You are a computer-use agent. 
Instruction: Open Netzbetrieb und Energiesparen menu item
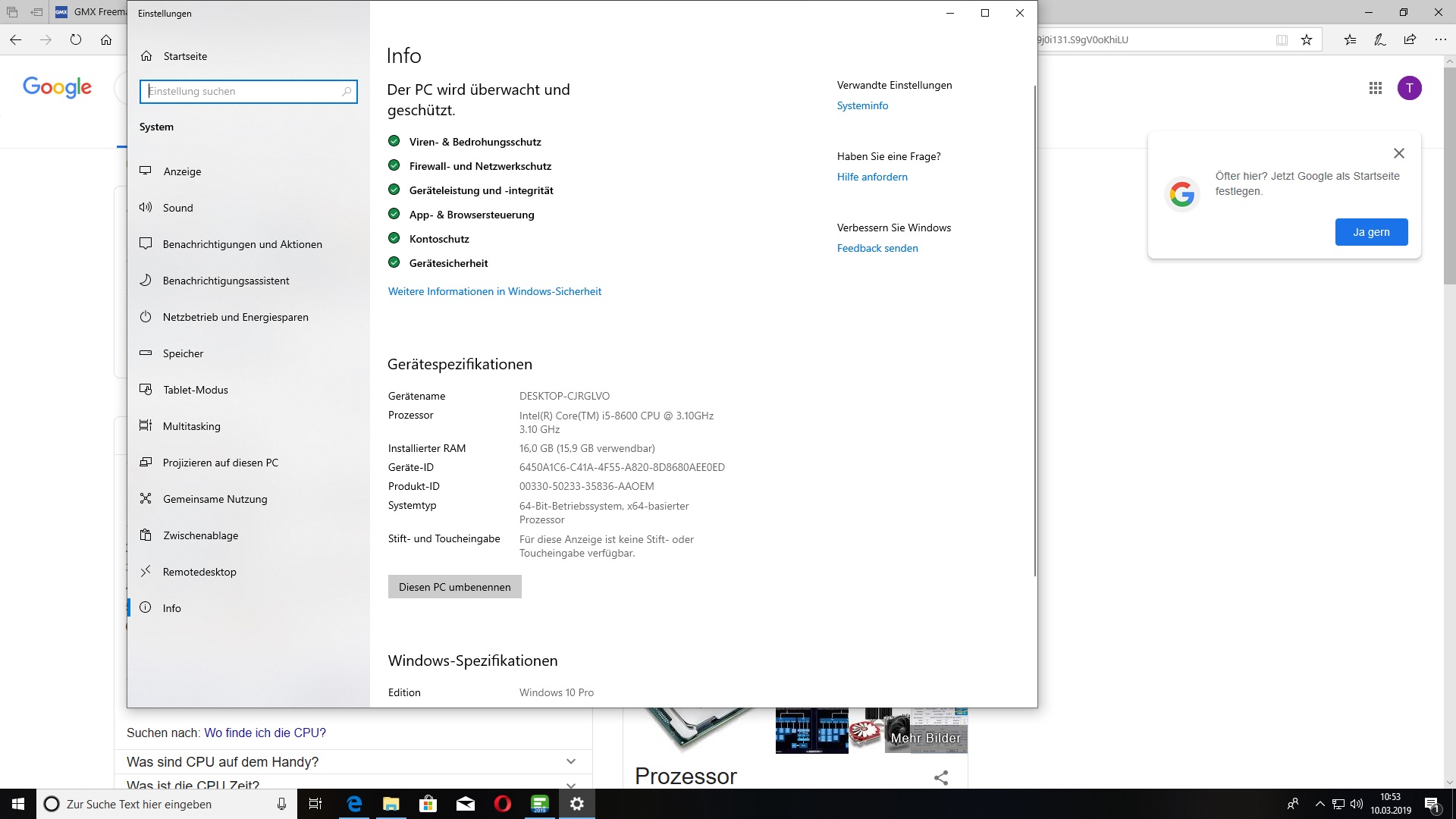pyautogui.click(x=235, y=317)
